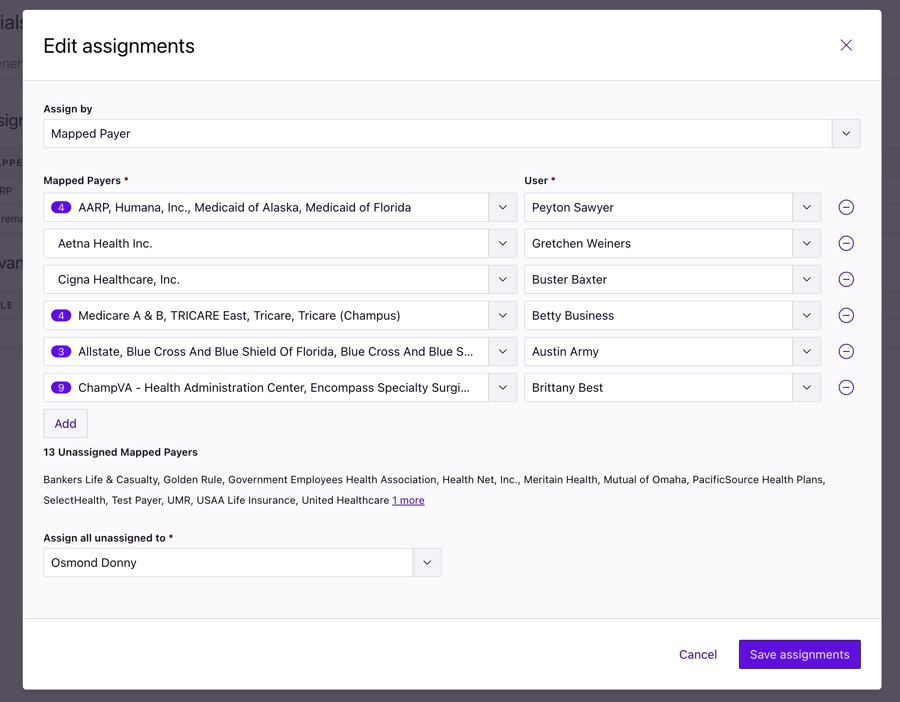Click the 'Assign all unassigned to' label
This screenshot has width=900, height=702.
104,538
